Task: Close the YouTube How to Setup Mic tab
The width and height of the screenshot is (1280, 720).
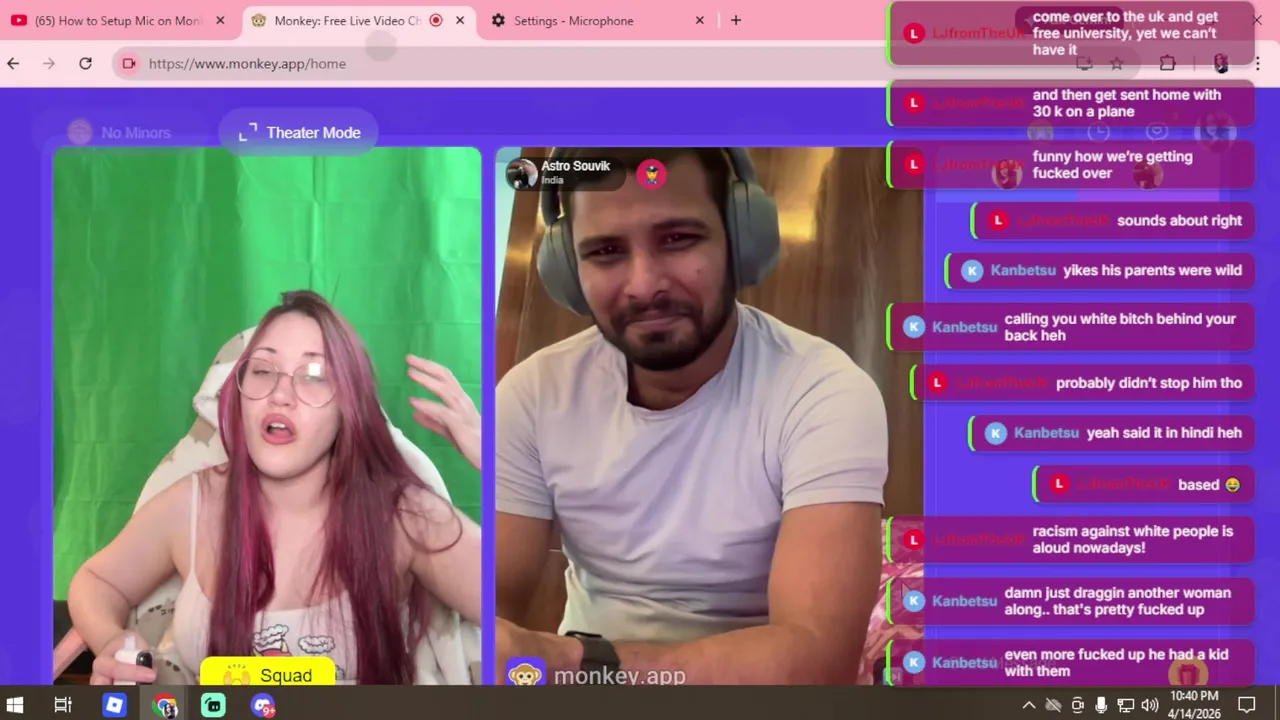Action: pos(220,20)
